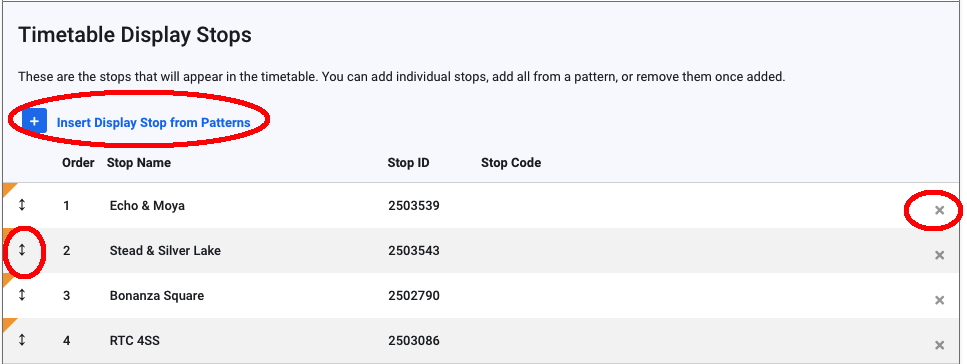Click the Stop ID column header
The image size is (967, 364).
tap(408, 163)
